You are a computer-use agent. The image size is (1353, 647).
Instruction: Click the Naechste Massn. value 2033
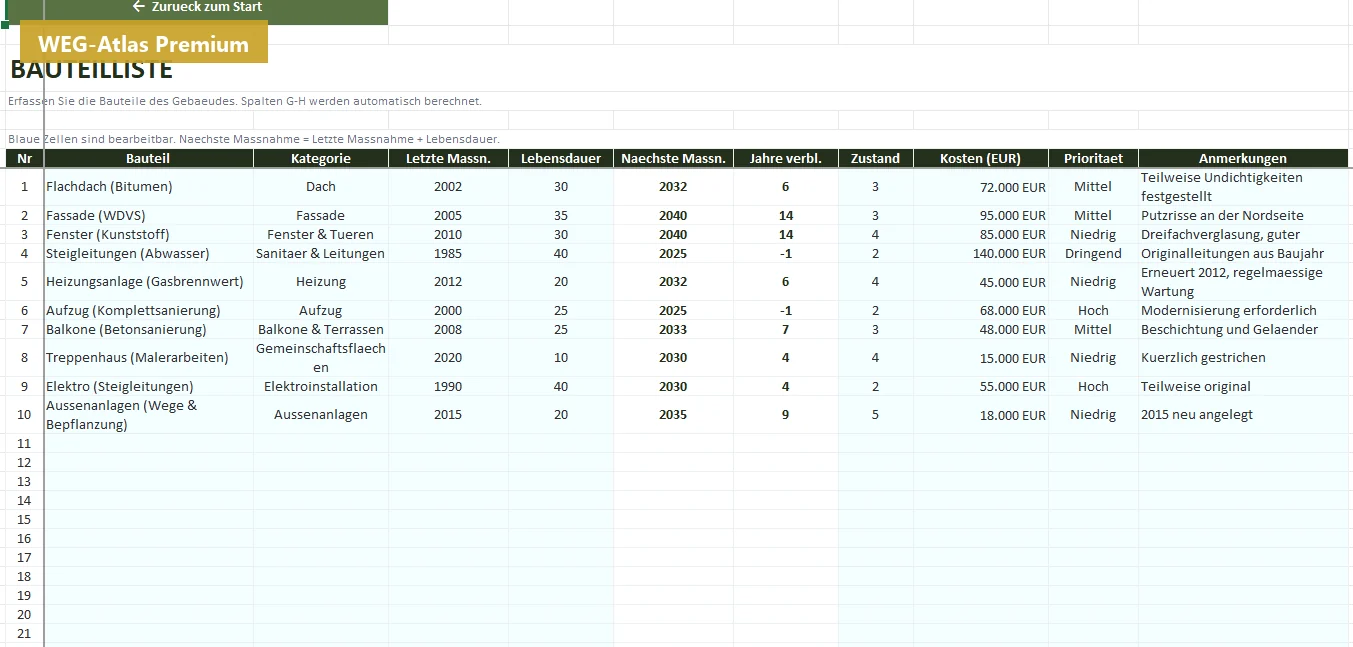[673, 329]
